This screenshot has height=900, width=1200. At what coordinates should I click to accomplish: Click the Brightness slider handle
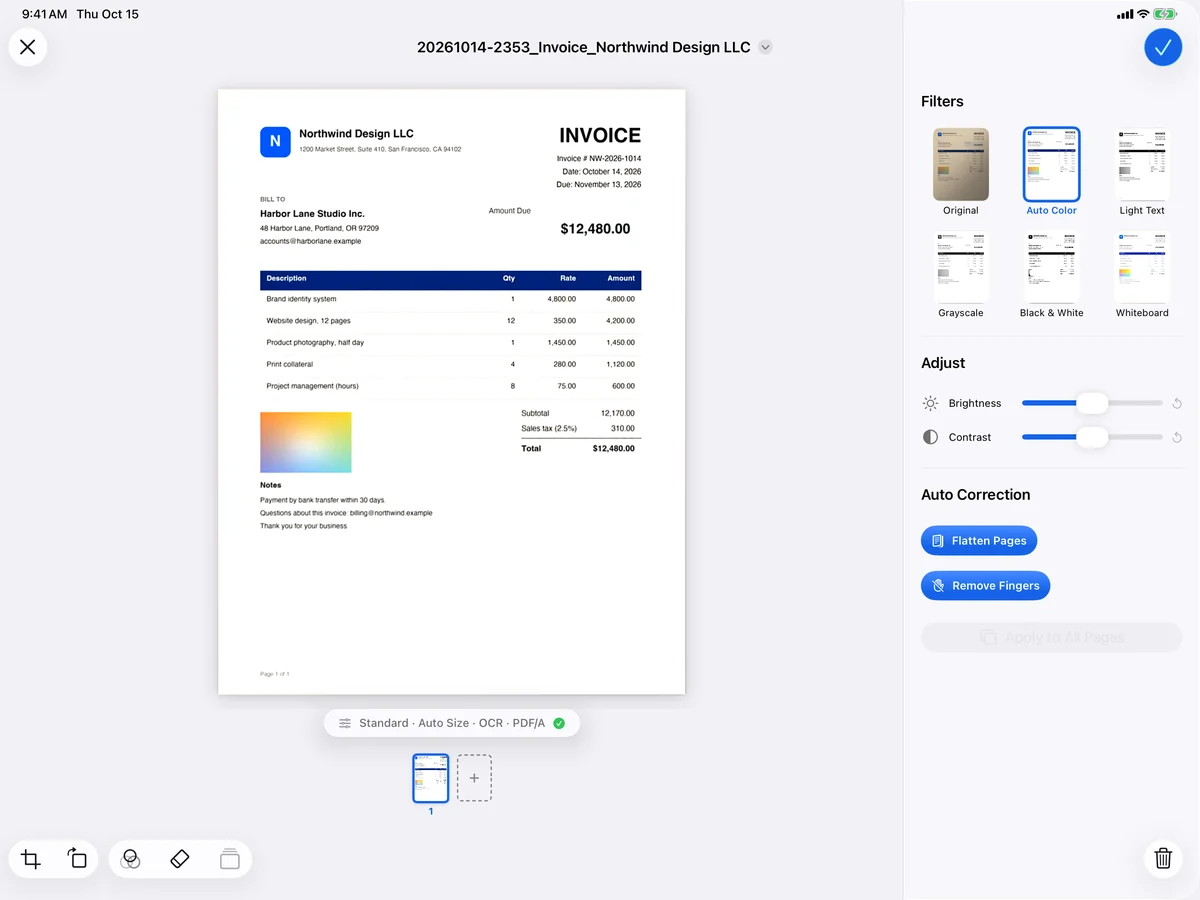(x=1093, y=403)
